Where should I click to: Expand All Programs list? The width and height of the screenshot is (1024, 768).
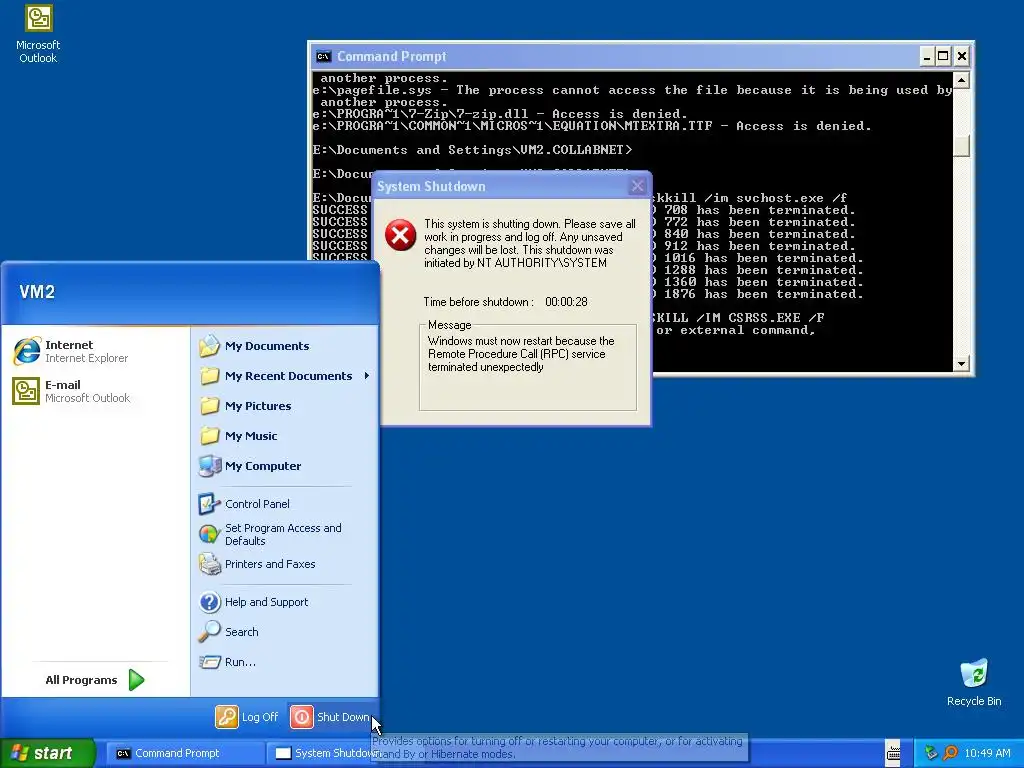point(95,680)
